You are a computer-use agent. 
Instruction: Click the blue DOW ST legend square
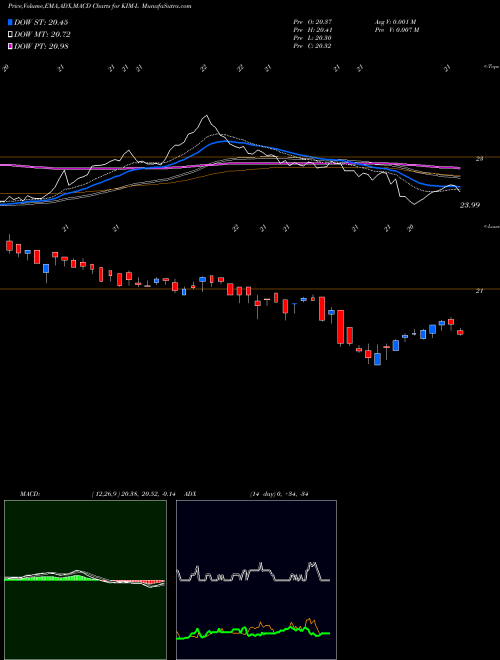(10, 22)
